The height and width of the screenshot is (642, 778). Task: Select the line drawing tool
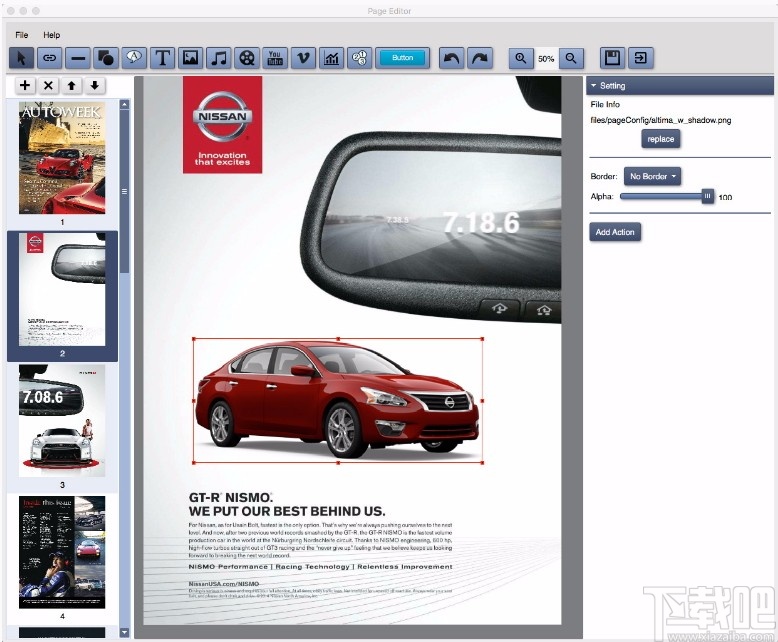pyautogui.click(x=78, y=58)
